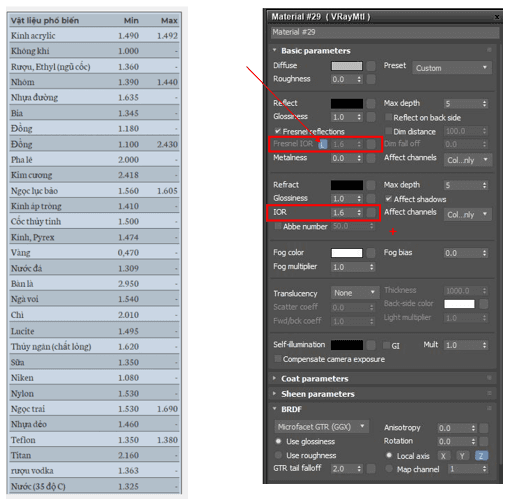Disable the Fresnel reflections checkbox
The height and width of the screenshot is (502, 511).
277,131
